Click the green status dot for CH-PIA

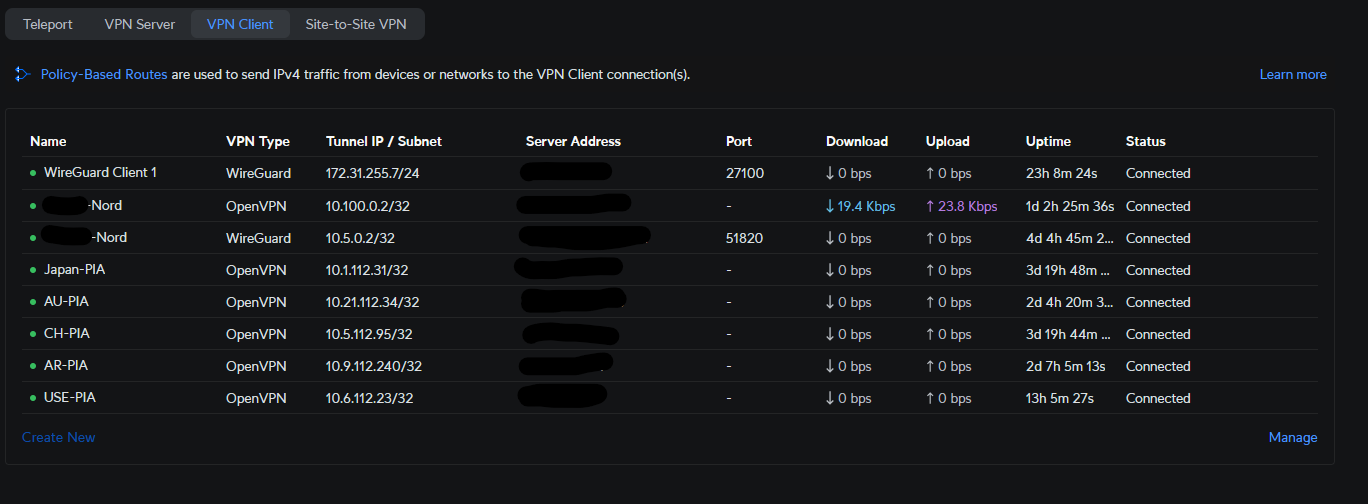[x=33, y=334]
